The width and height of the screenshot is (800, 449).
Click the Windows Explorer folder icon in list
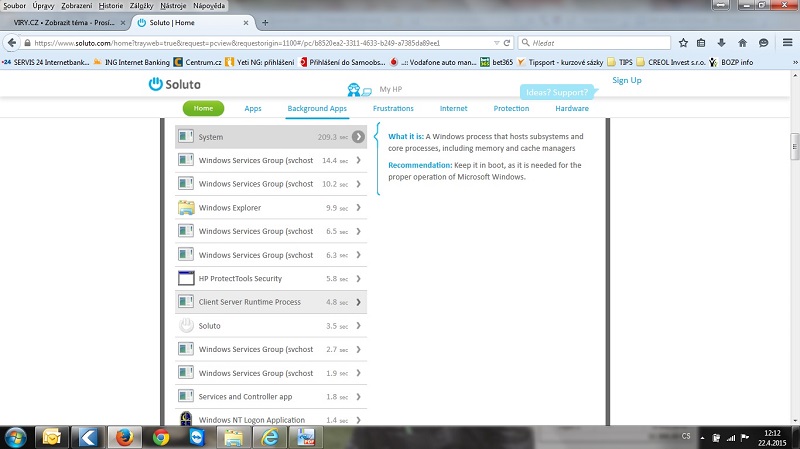186,207
